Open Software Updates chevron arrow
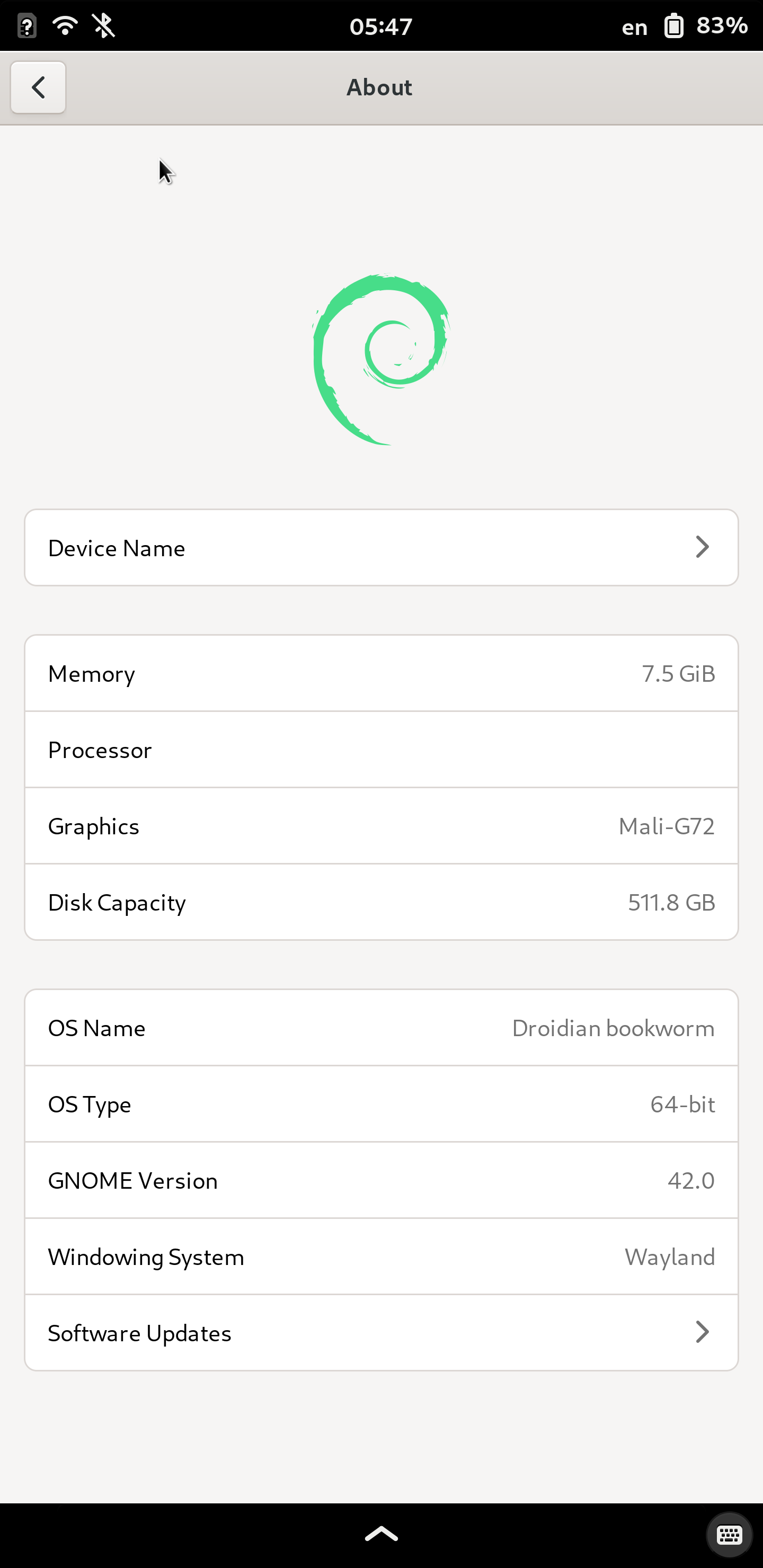763x1568 pixels. pos(702,1332)
